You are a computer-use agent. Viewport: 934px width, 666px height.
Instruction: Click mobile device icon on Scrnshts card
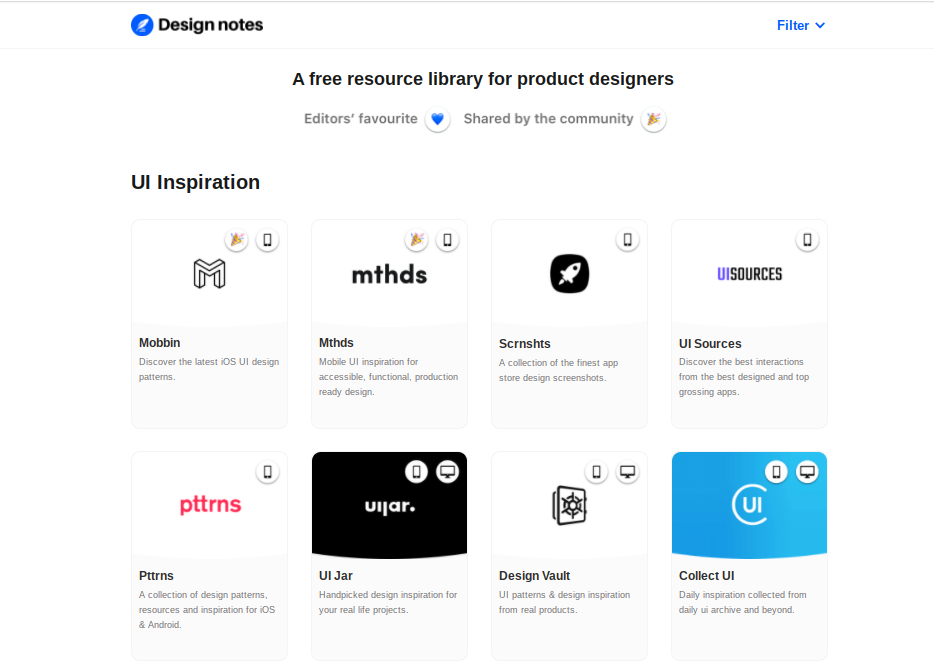click(x=627, y=239)
